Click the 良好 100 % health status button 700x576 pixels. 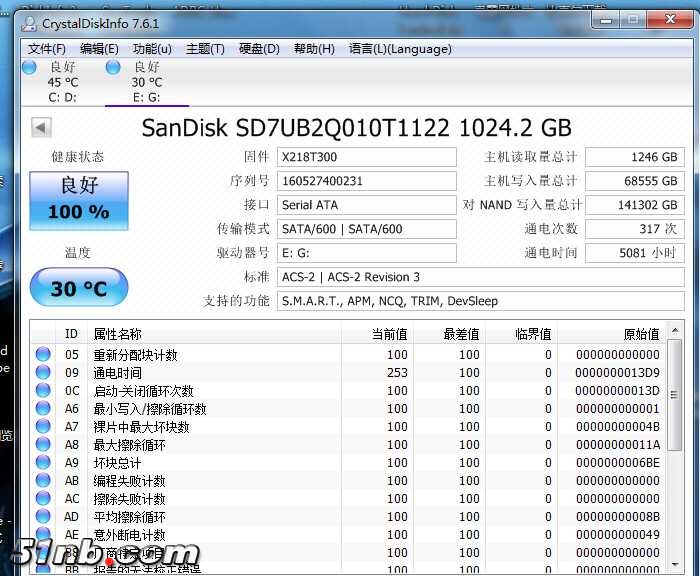click(79, 198)
